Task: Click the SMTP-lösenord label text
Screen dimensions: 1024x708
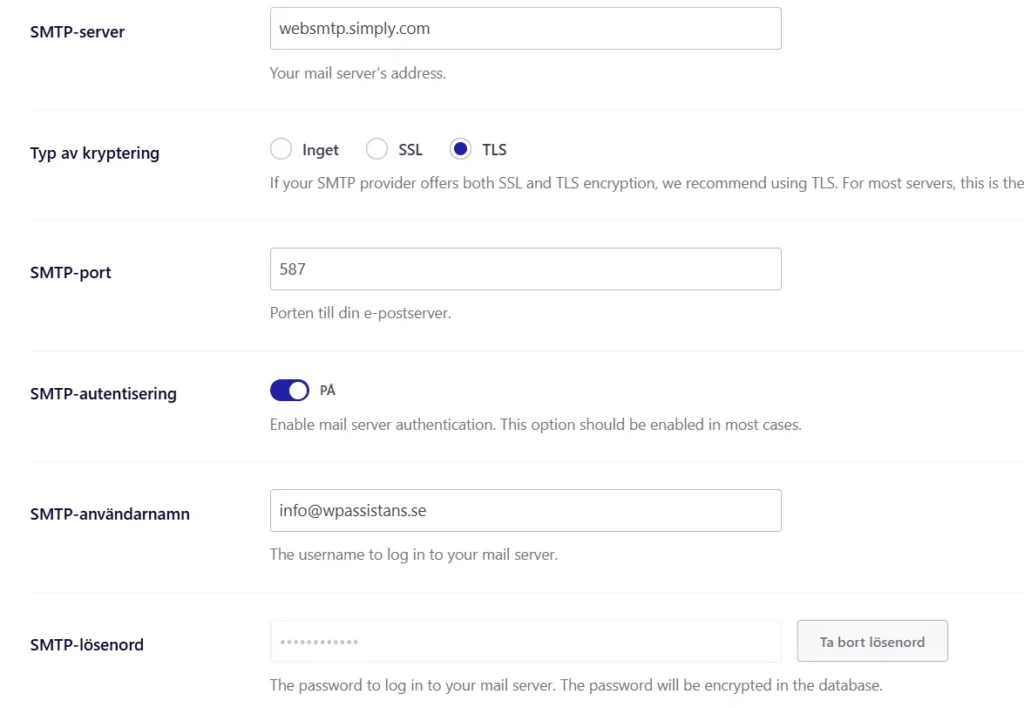Action: click(x=87, y=645)
